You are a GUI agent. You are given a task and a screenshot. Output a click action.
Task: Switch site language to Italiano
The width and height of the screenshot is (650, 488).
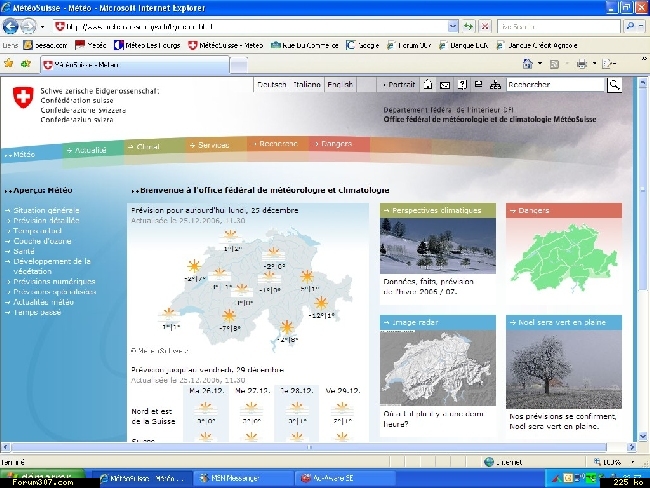click(307, 85)
